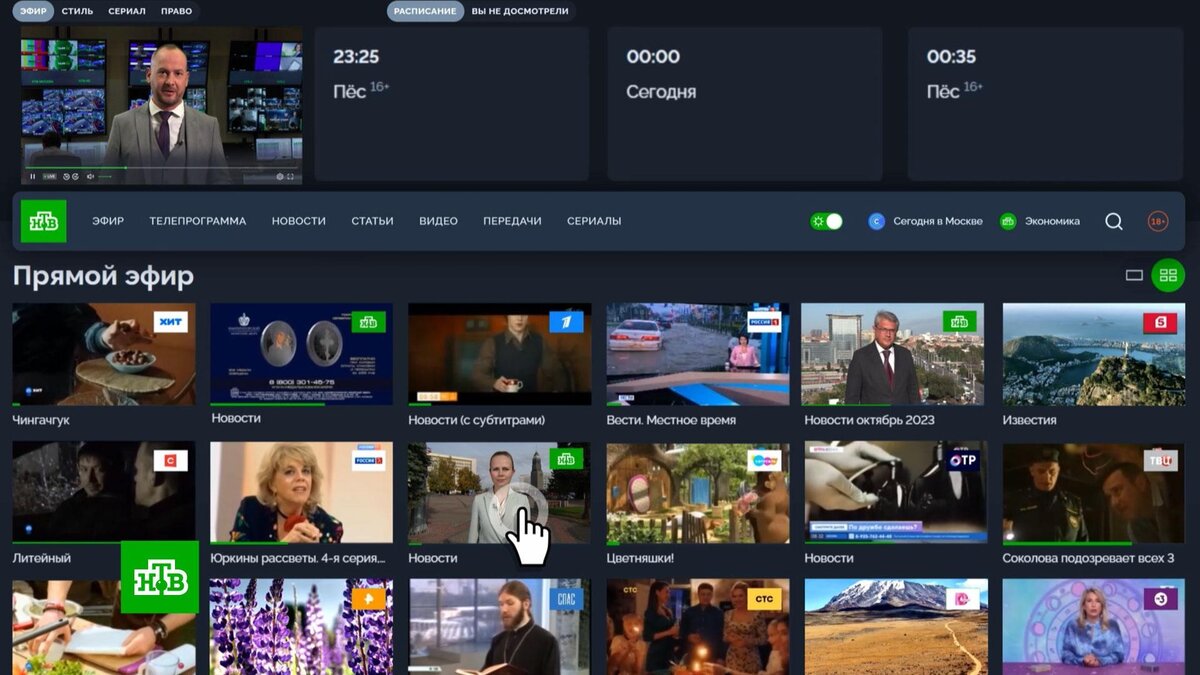Open the Новости menu item
The image size is (1200, 675).
click(x=299, y=221)
